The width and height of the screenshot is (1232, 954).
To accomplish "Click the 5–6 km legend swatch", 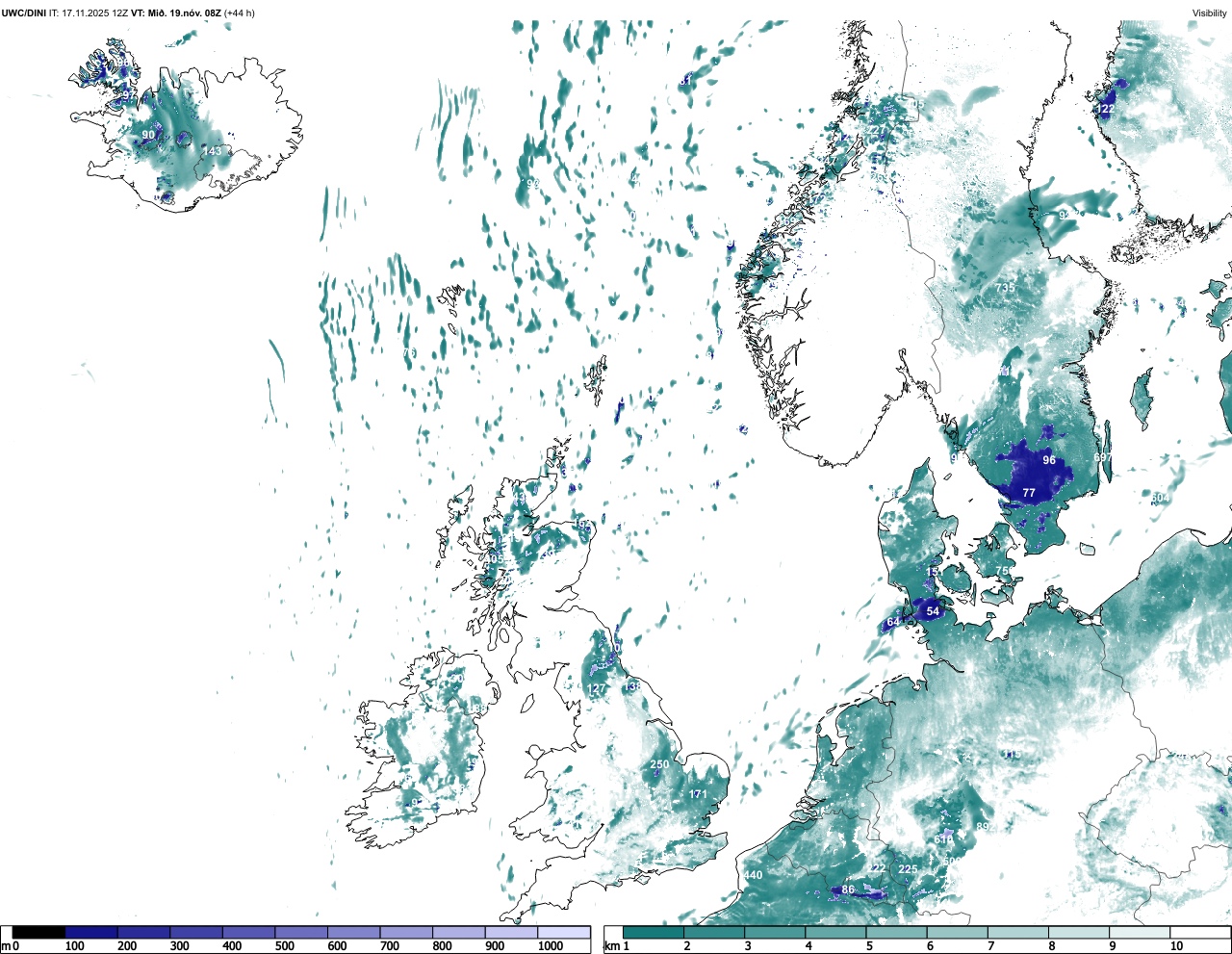I will click(897, 933).
